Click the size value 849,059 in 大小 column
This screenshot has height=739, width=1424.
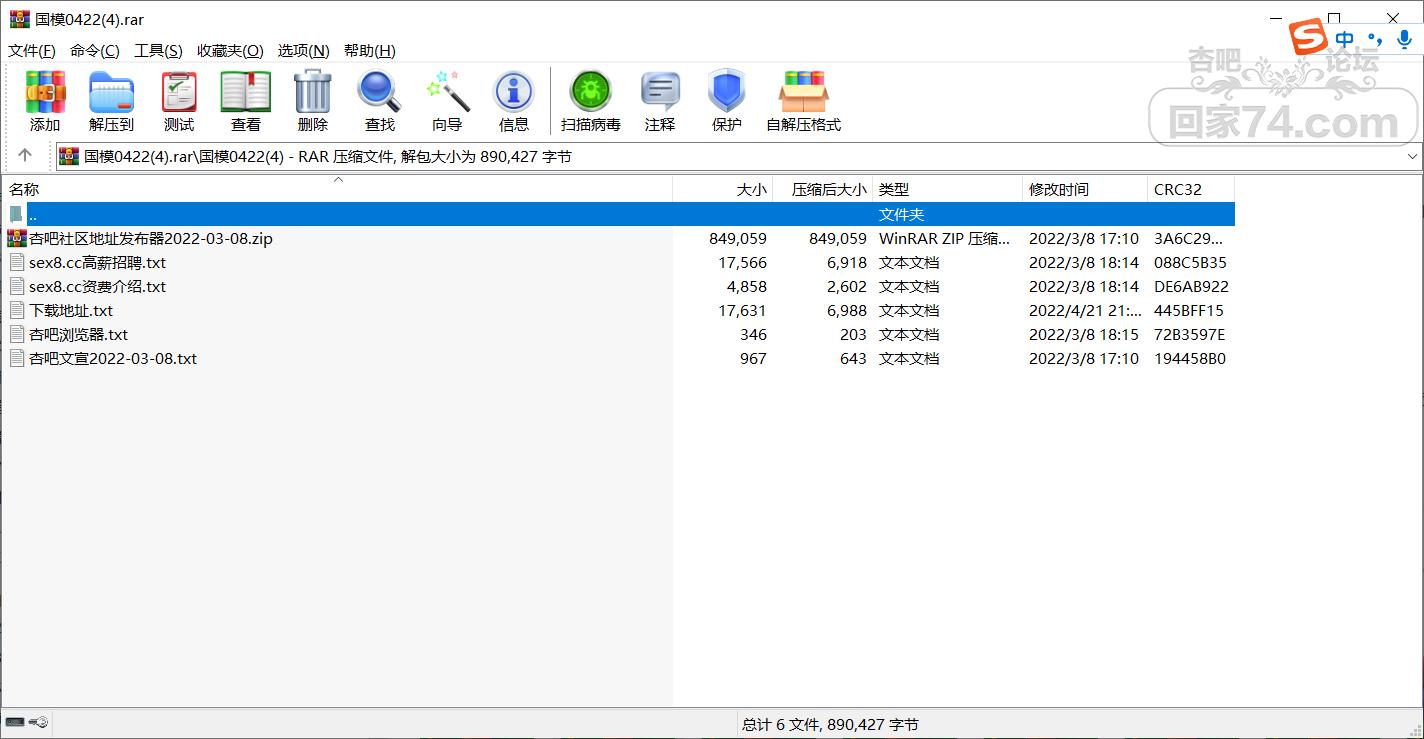coord(737,238)
